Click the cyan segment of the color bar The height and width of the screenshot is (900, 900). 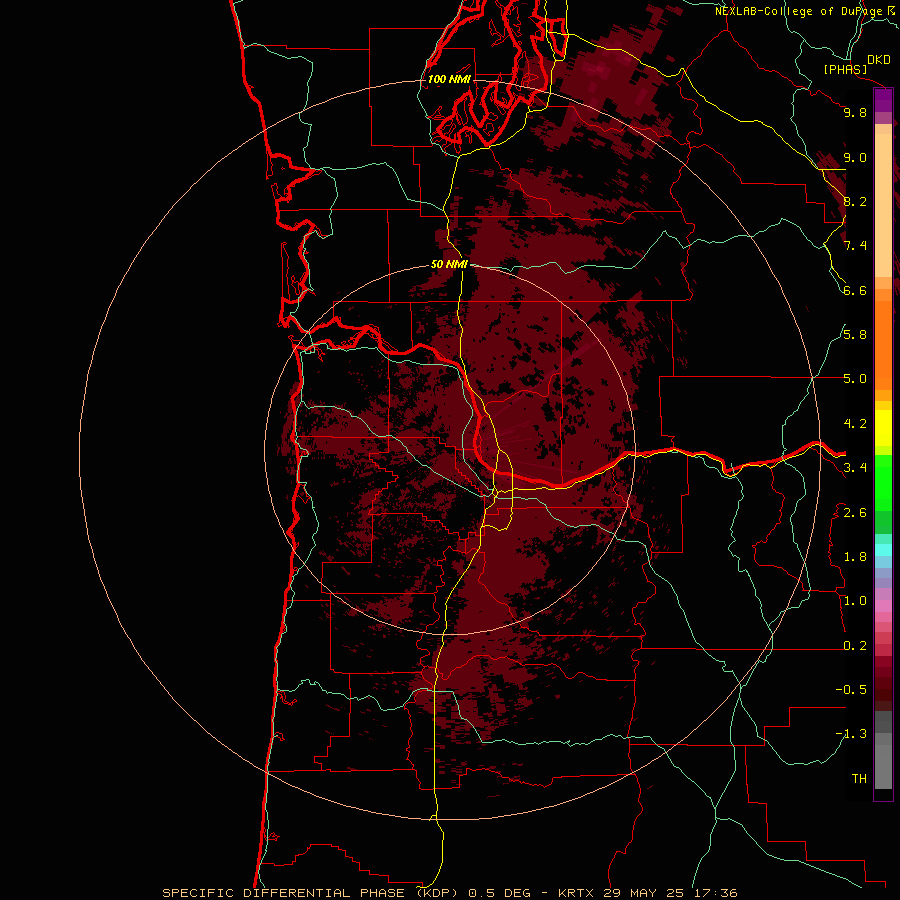[x=883, y=550]
